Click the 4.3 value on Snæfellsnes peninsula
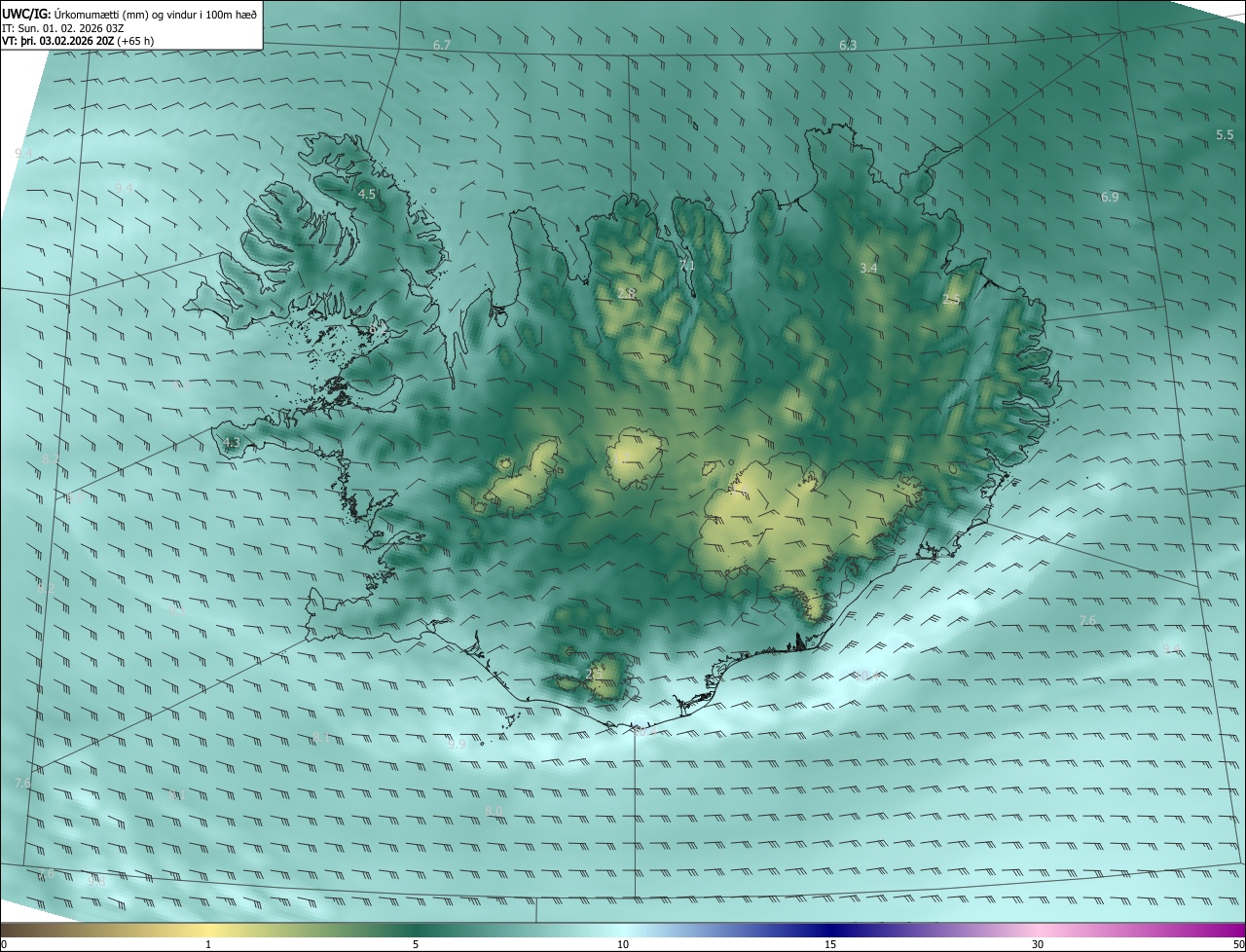The height and width of the screenshot is (952, 1246). (x=232, y=443)
